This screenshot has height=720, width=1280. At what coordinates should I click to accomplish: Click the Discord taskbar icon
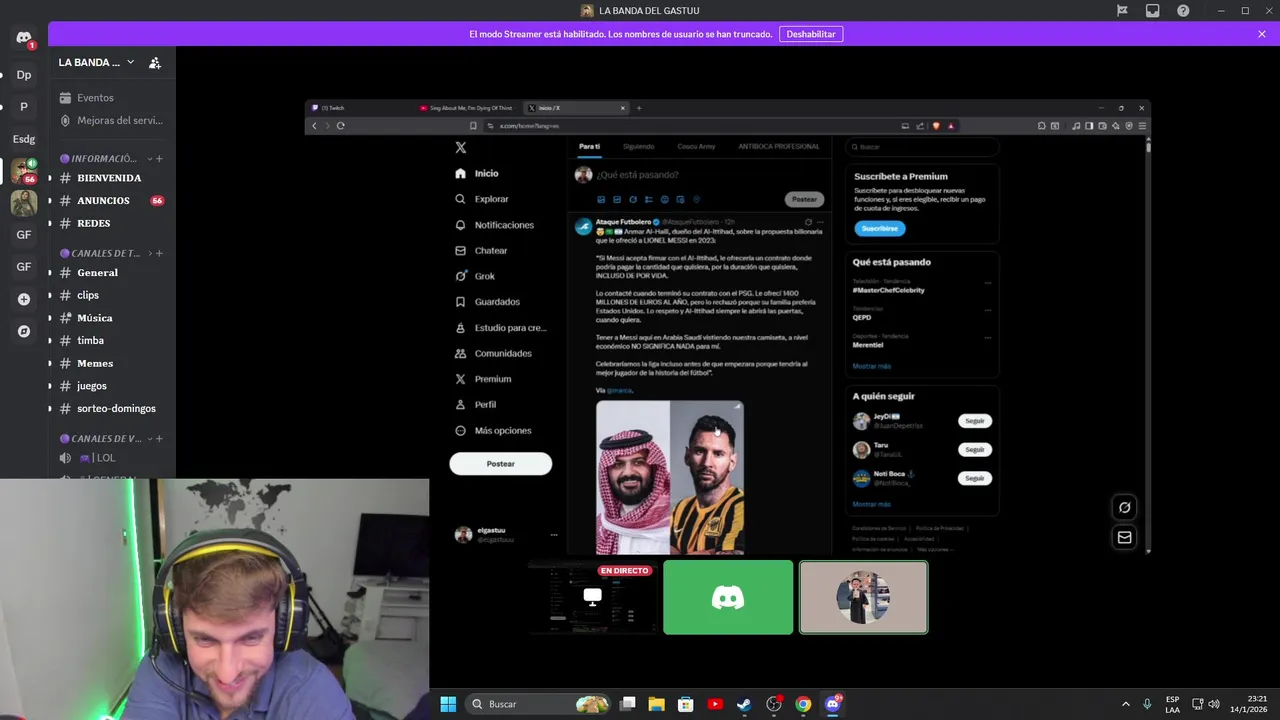[x=832, y=704]
